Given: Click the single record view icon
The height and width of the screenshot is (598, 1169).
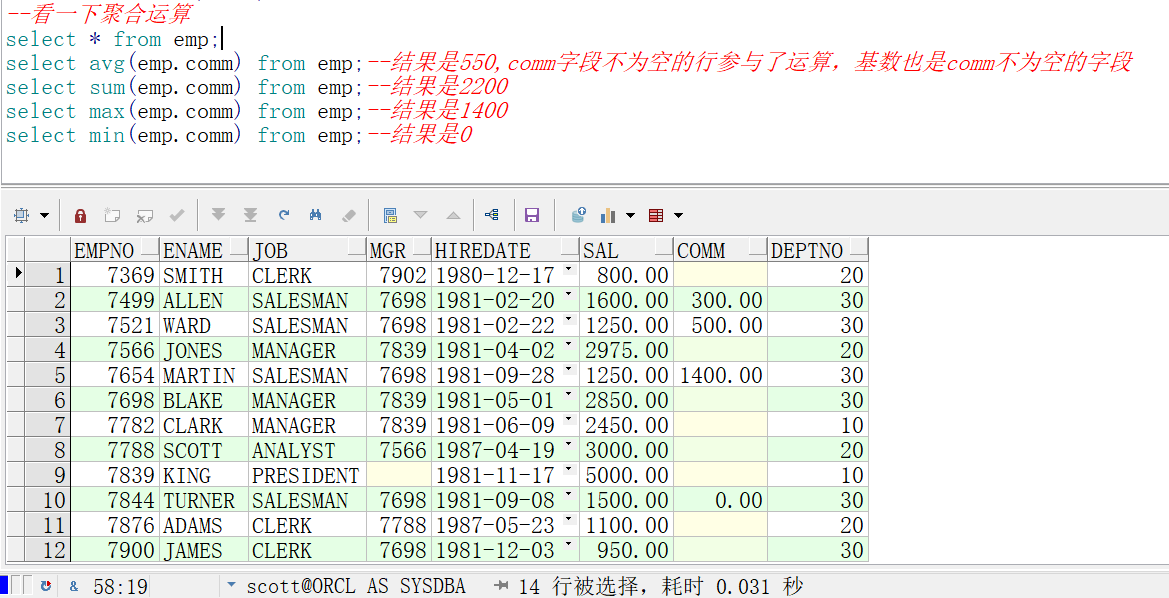Looking at the screenshot, I should 392,214.
